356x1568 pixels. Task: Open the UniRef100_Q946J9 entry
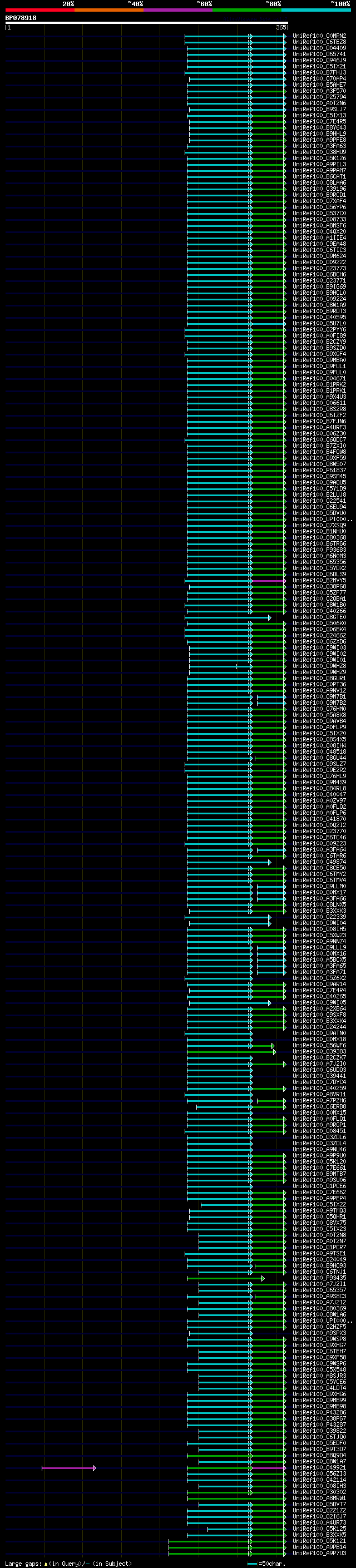(319, 60)
